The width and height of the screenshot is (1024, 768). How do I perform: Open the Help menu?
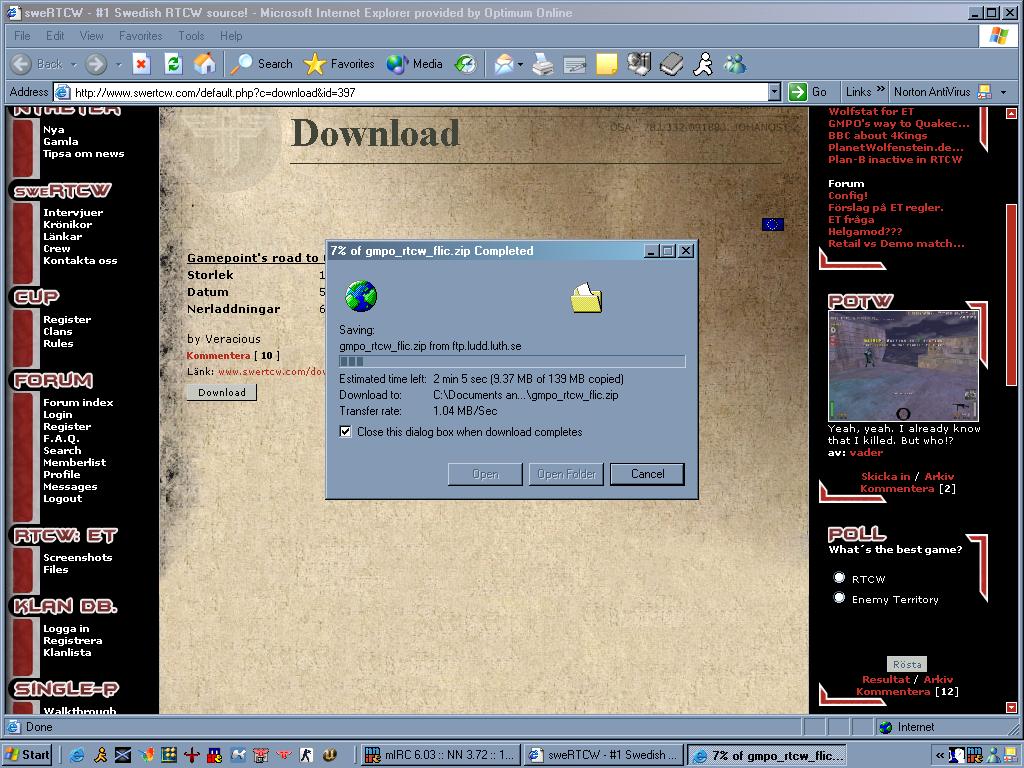231,36
